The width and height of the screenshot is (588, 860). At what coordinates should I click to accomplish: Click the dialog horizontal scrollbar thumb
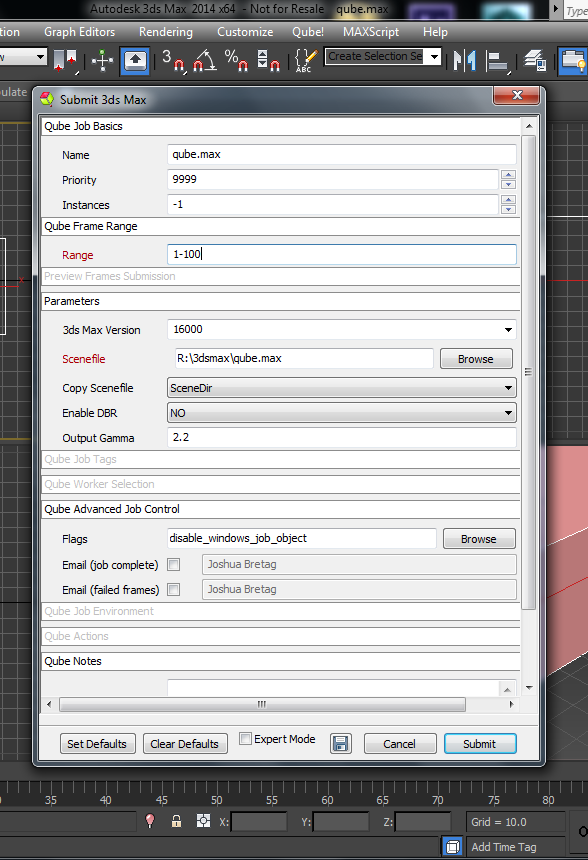pyautogui.click(x=262, y=704)
